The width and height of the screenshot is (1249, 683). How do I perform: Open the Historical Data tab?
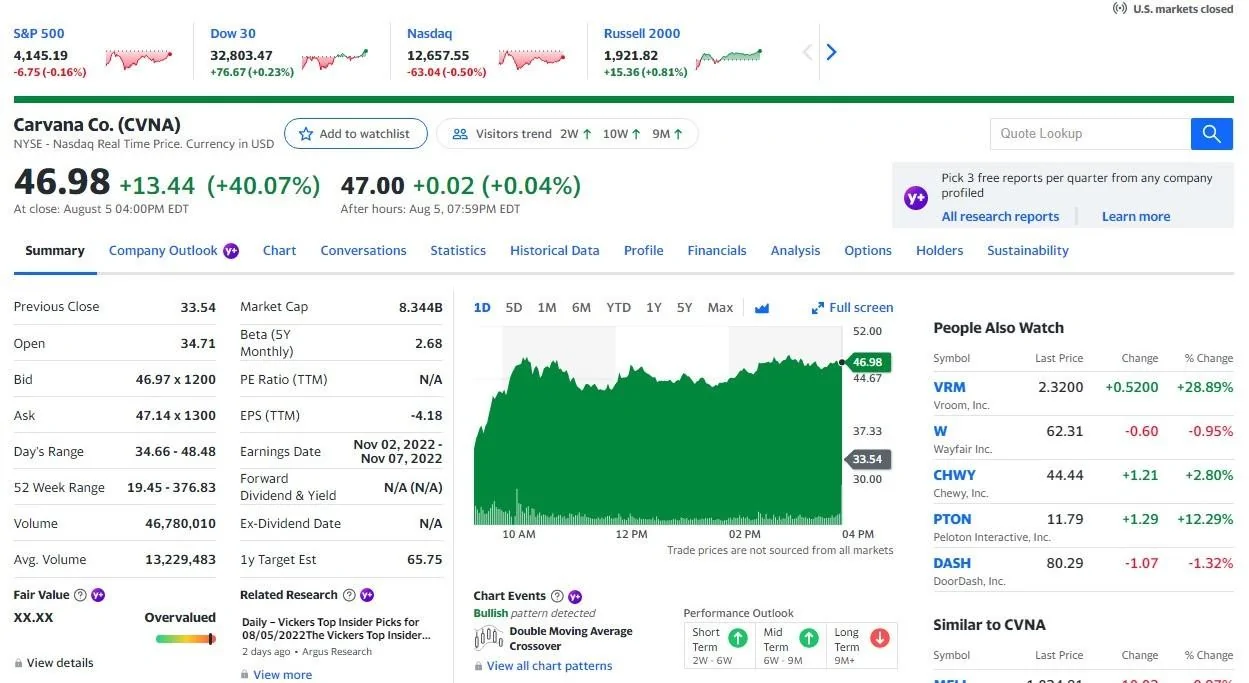[x=555, y=251]
